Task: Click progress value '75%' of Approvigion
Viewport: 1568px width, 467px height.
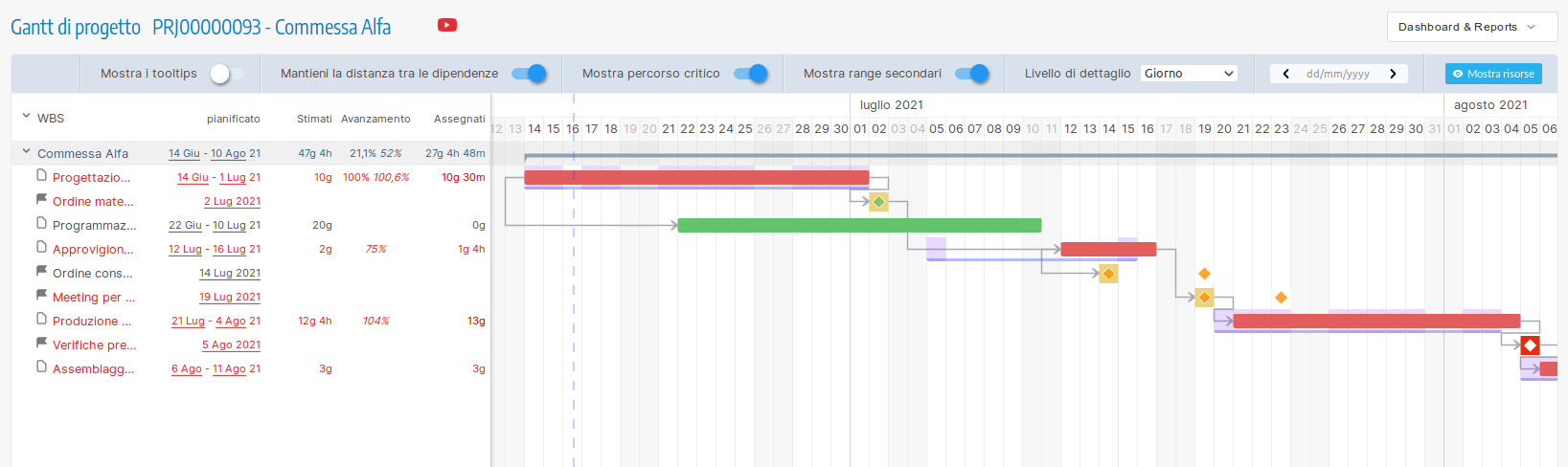Action: point(375,250)
